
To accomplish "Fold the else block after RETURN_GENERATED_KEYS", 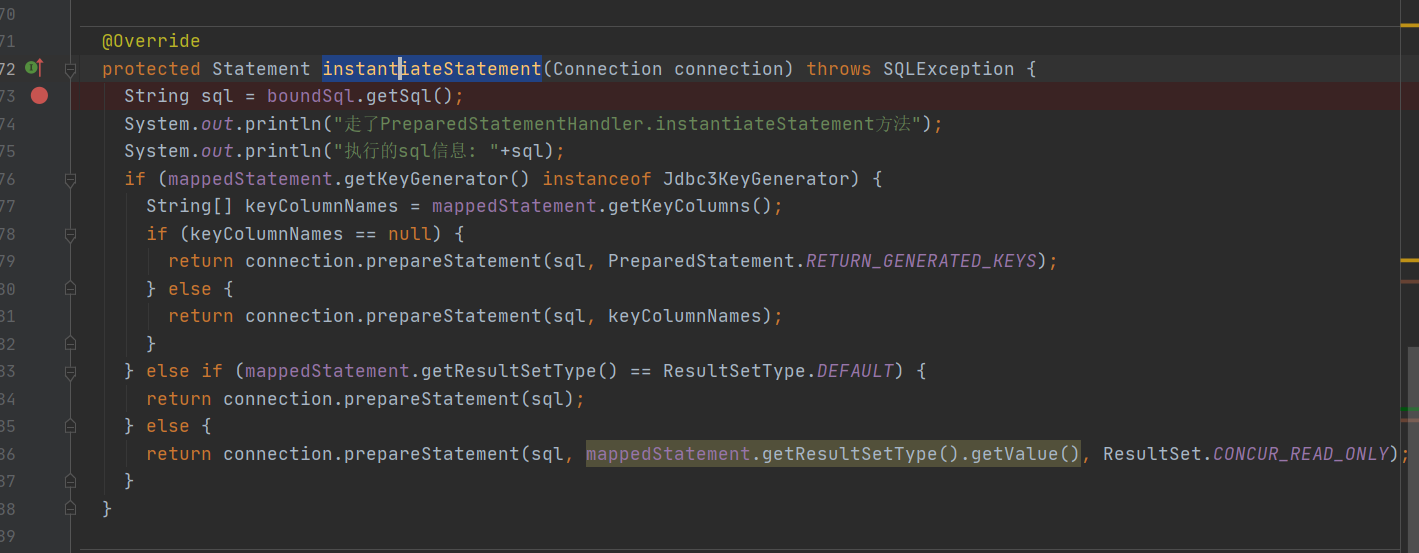I will (70, 289).
